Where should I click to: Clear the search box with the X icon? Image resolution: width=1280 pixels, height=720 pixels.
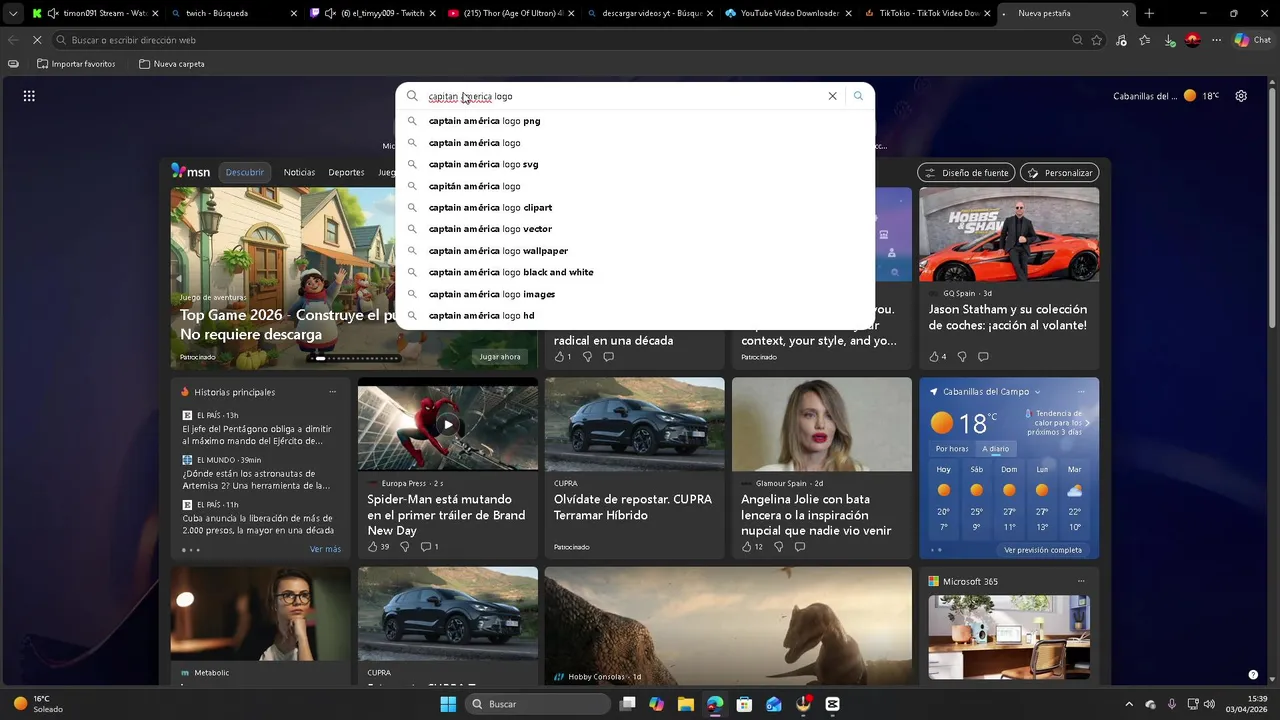click(832, 96)
